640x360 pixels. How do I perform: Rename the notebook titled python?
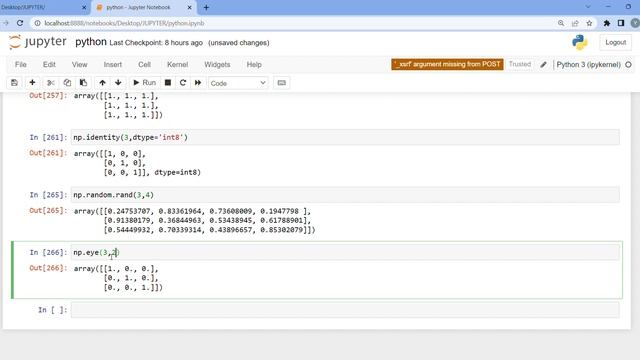tap(91, 42)
